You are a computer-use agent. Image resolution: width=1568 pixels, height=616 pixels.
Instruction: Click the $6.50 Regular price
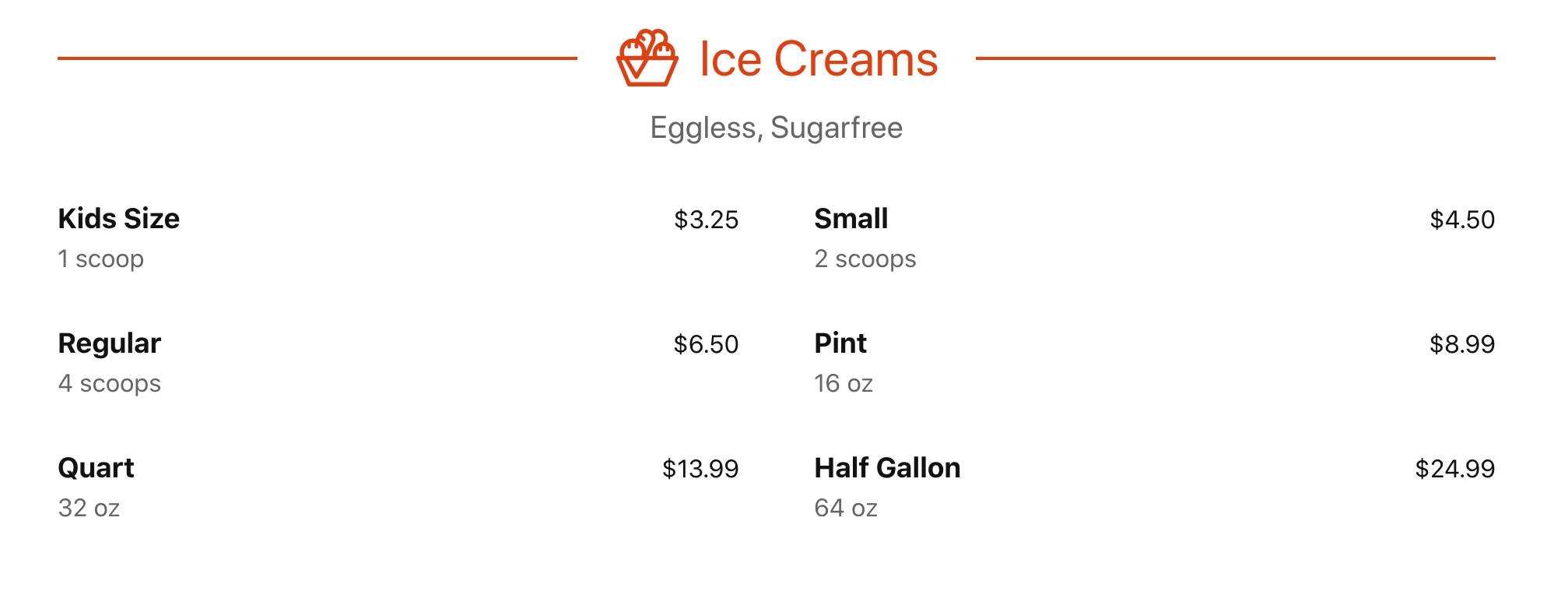[x=706, y=344]
